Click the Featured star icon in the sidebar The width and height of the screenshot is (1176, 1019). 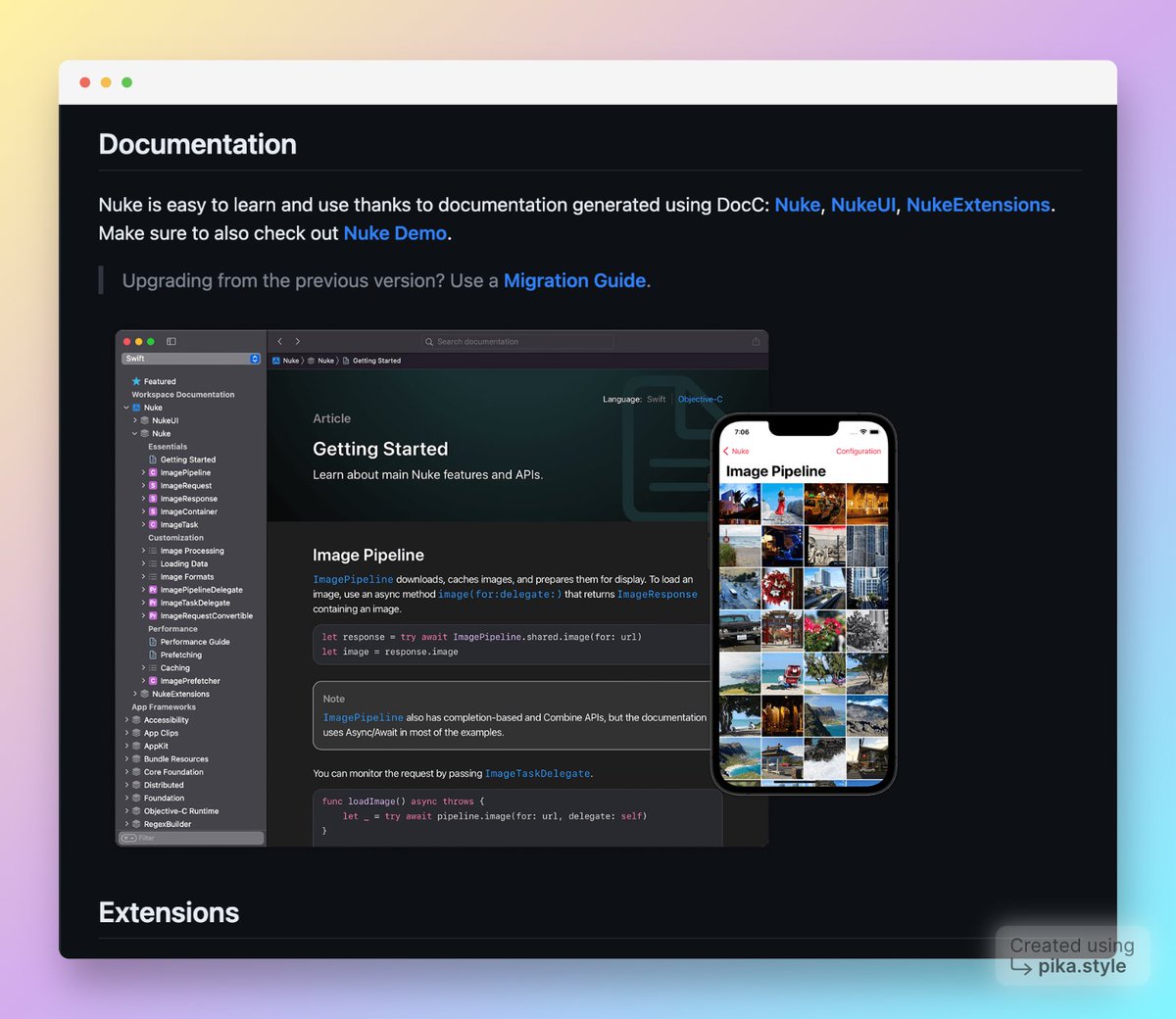[136, 381]
